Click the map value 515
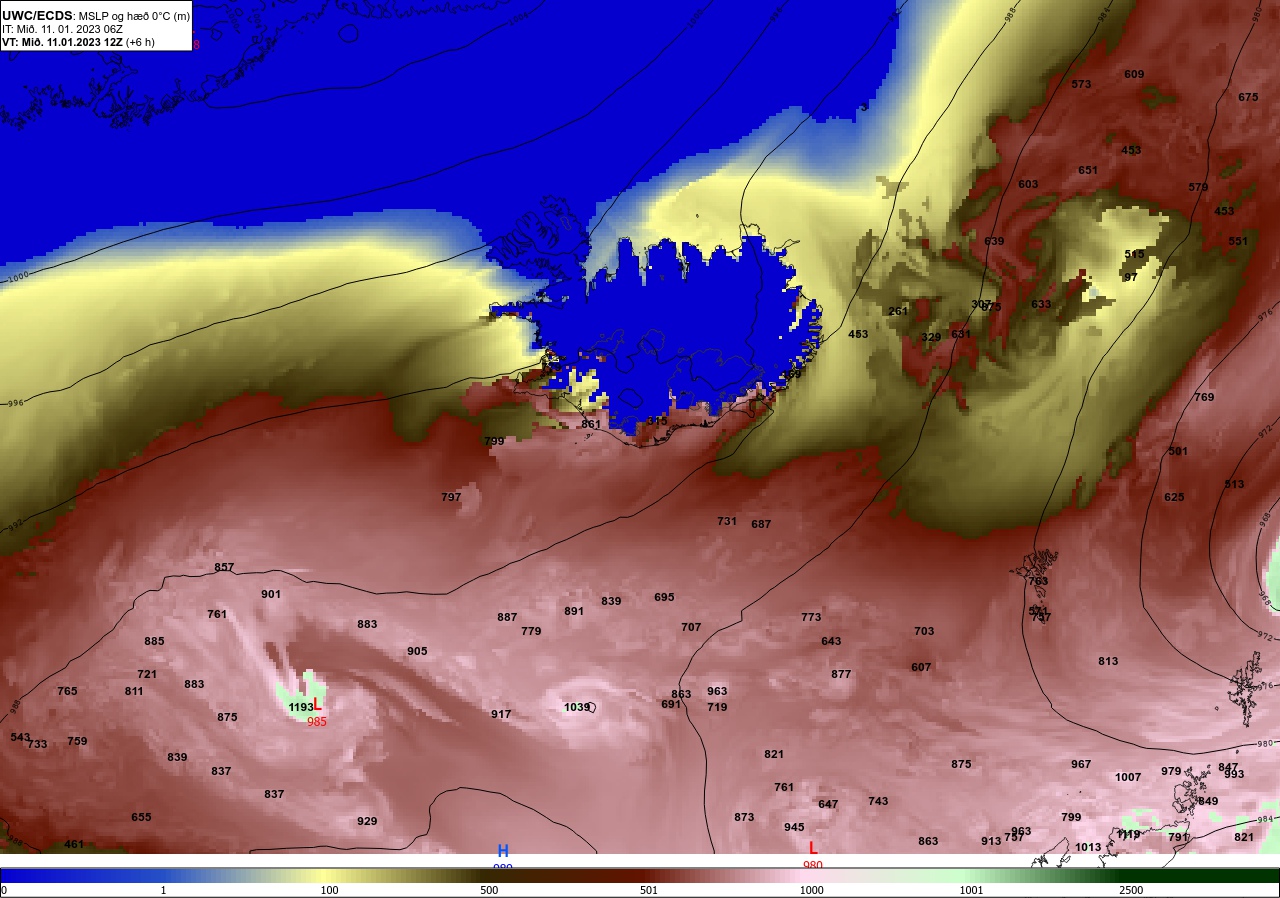This screenshot has width=1280, height=898. pos(1134,254)
